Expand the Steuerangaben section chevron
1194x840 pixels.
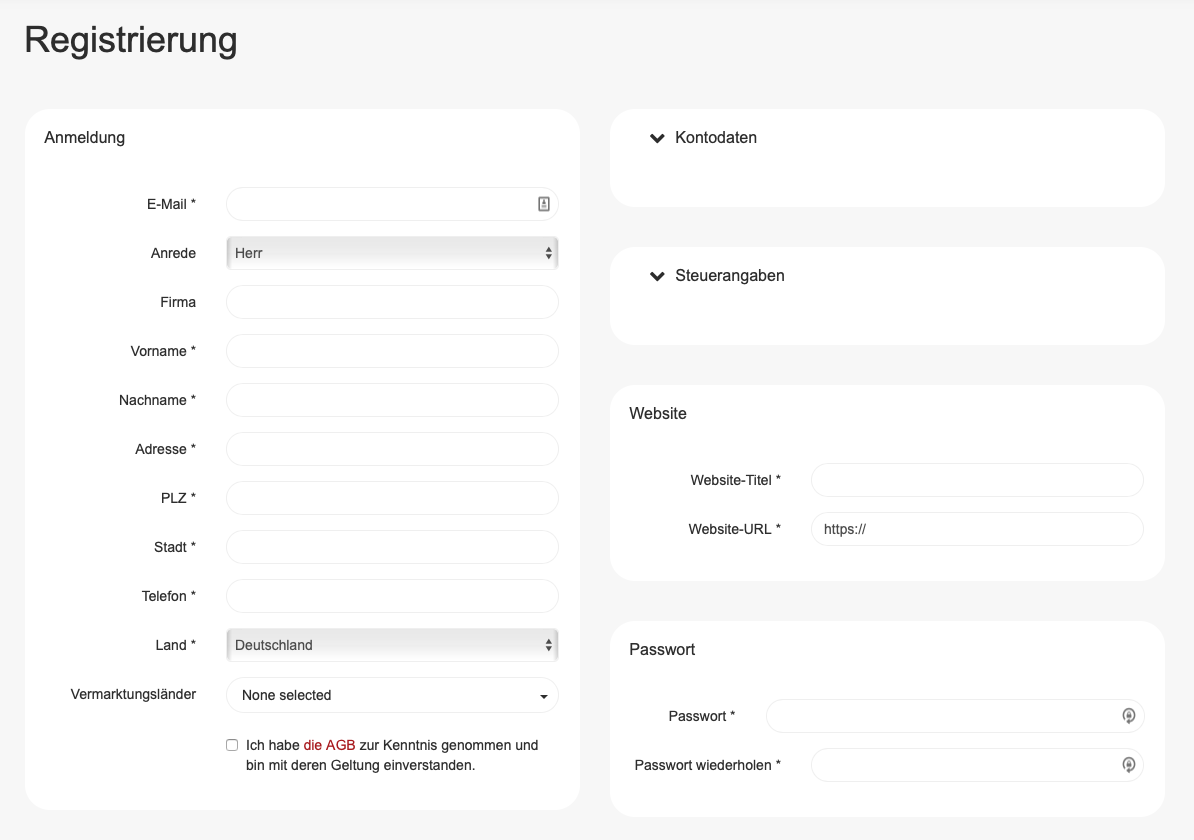[x=657, y=276]
